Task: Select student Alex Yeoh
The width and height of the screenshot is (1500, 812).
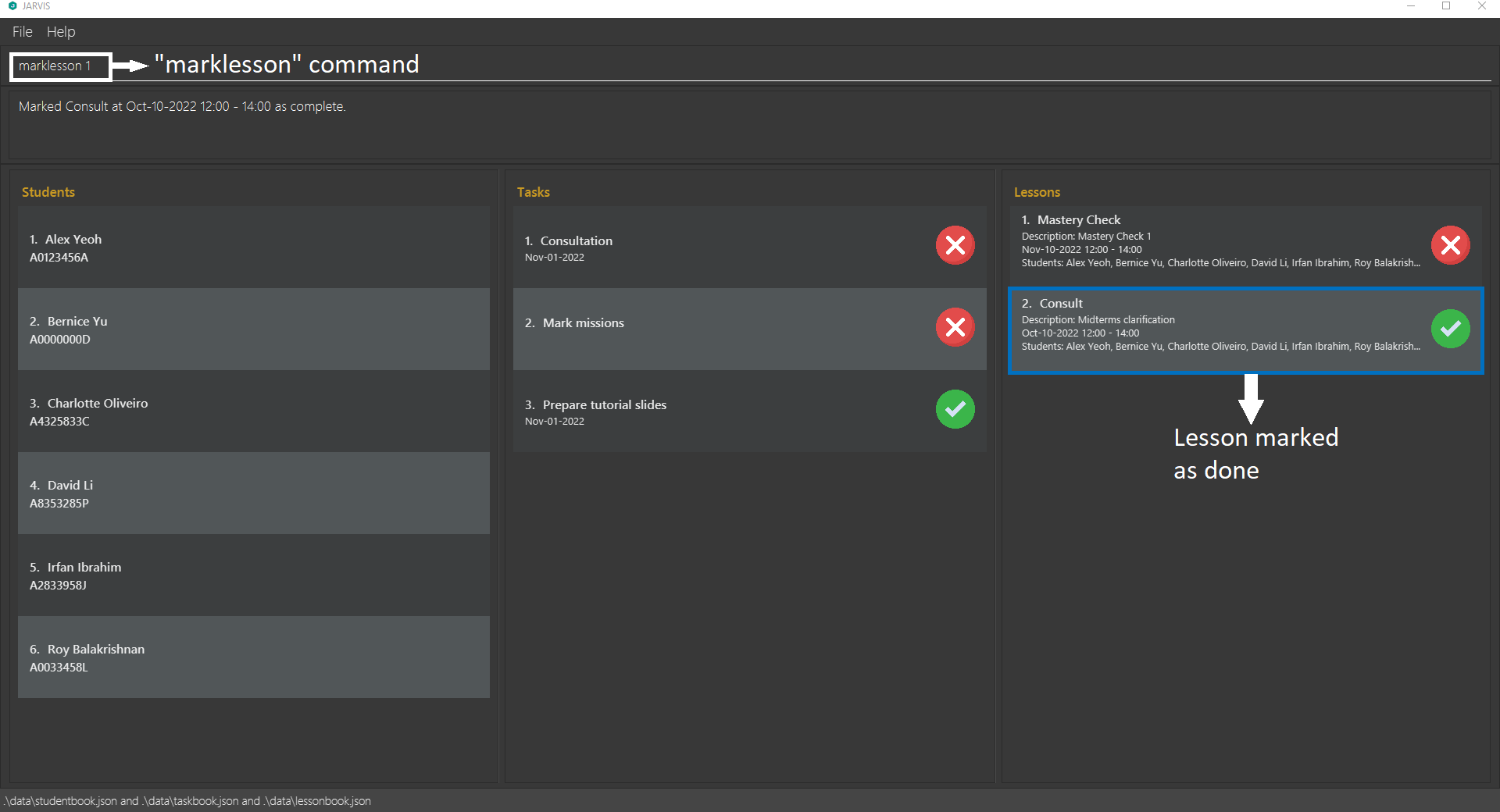Action: pyautogui.click(x=254, y=248)
